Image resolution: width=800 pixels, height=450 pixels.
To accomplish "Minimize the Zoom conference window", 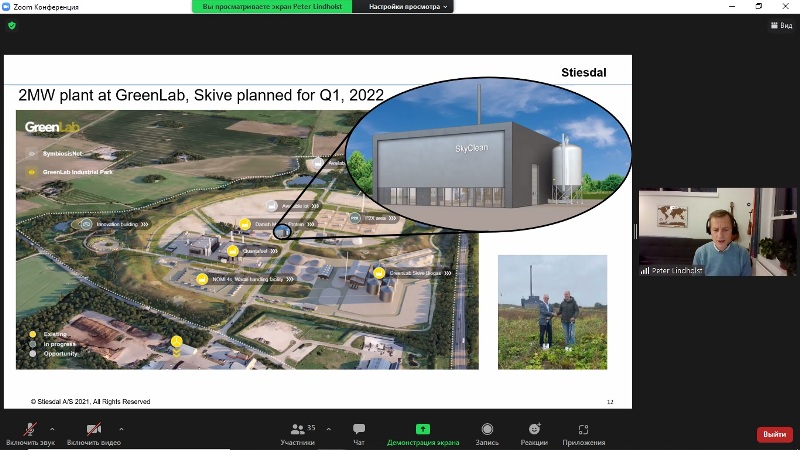I will (x=732, y=6).
